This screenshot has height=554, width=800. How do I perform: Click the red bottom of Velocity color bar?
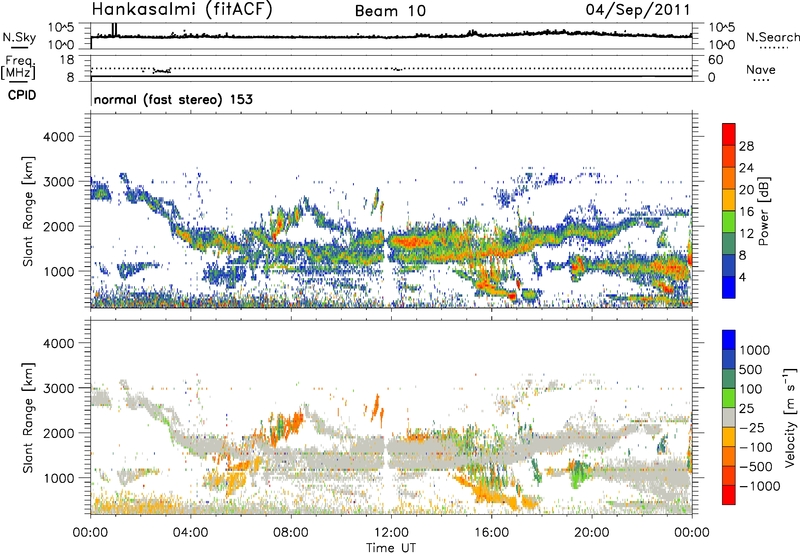[x=729, y=495]
